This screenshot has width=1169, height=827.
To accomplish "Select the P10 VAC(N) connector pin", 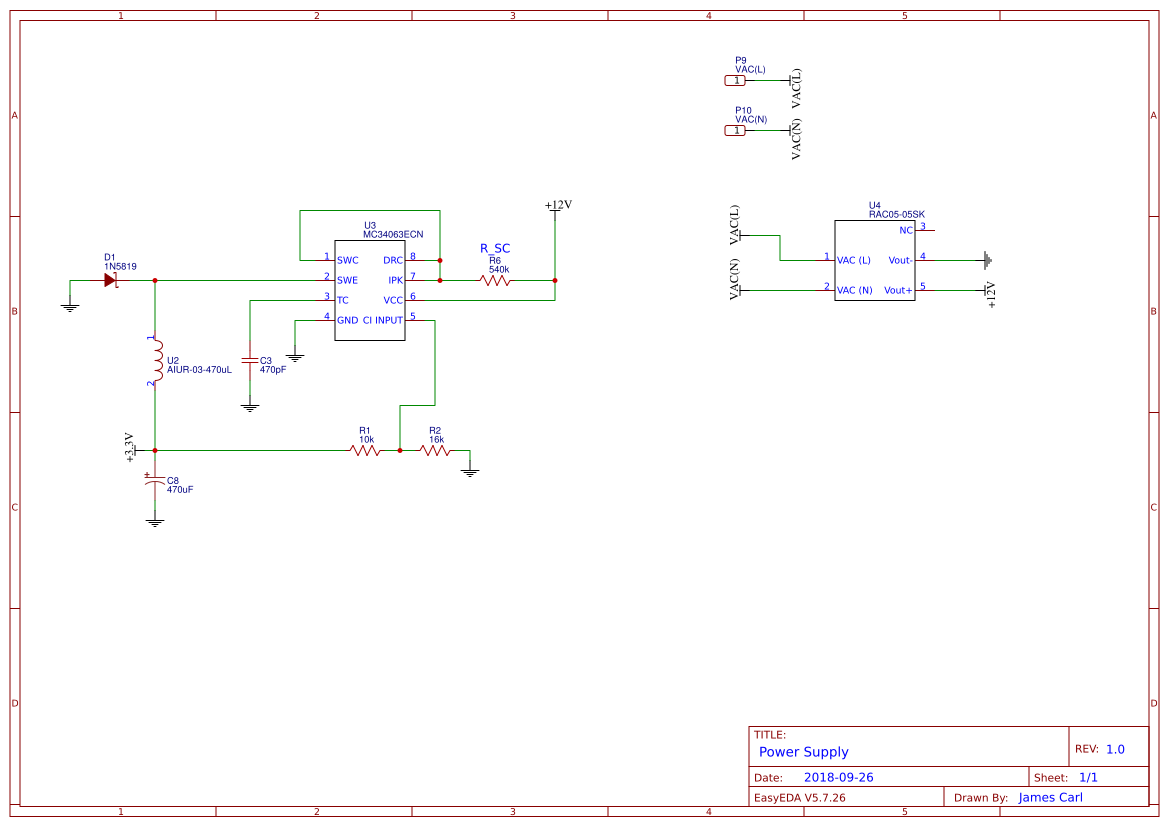I will click(x=737, y=131).
